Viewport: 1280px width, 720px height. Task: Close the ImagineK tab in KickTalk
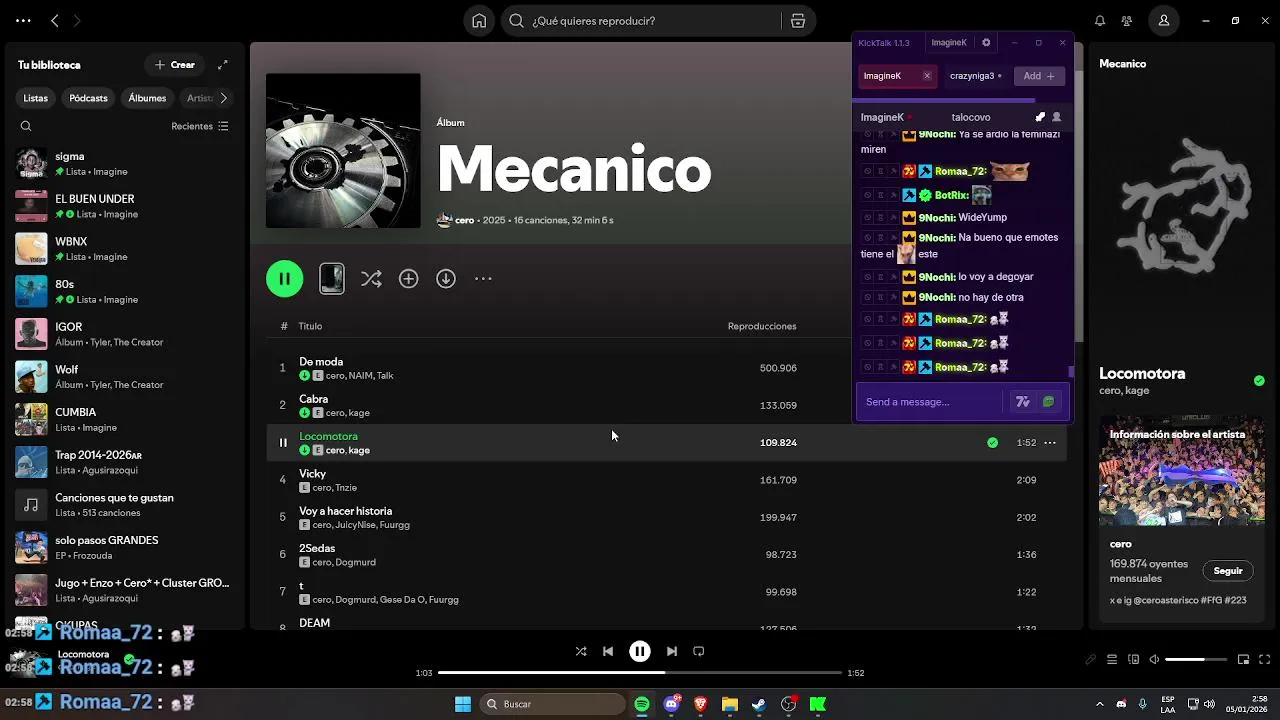(927, 76)
